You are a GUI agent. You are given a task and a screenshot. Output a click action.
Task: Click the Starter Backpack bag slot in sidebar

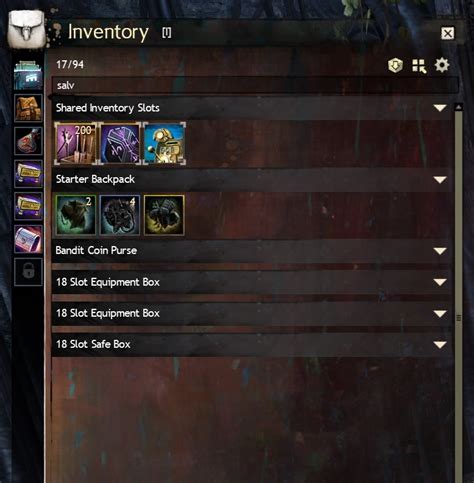tap(28, 108)
